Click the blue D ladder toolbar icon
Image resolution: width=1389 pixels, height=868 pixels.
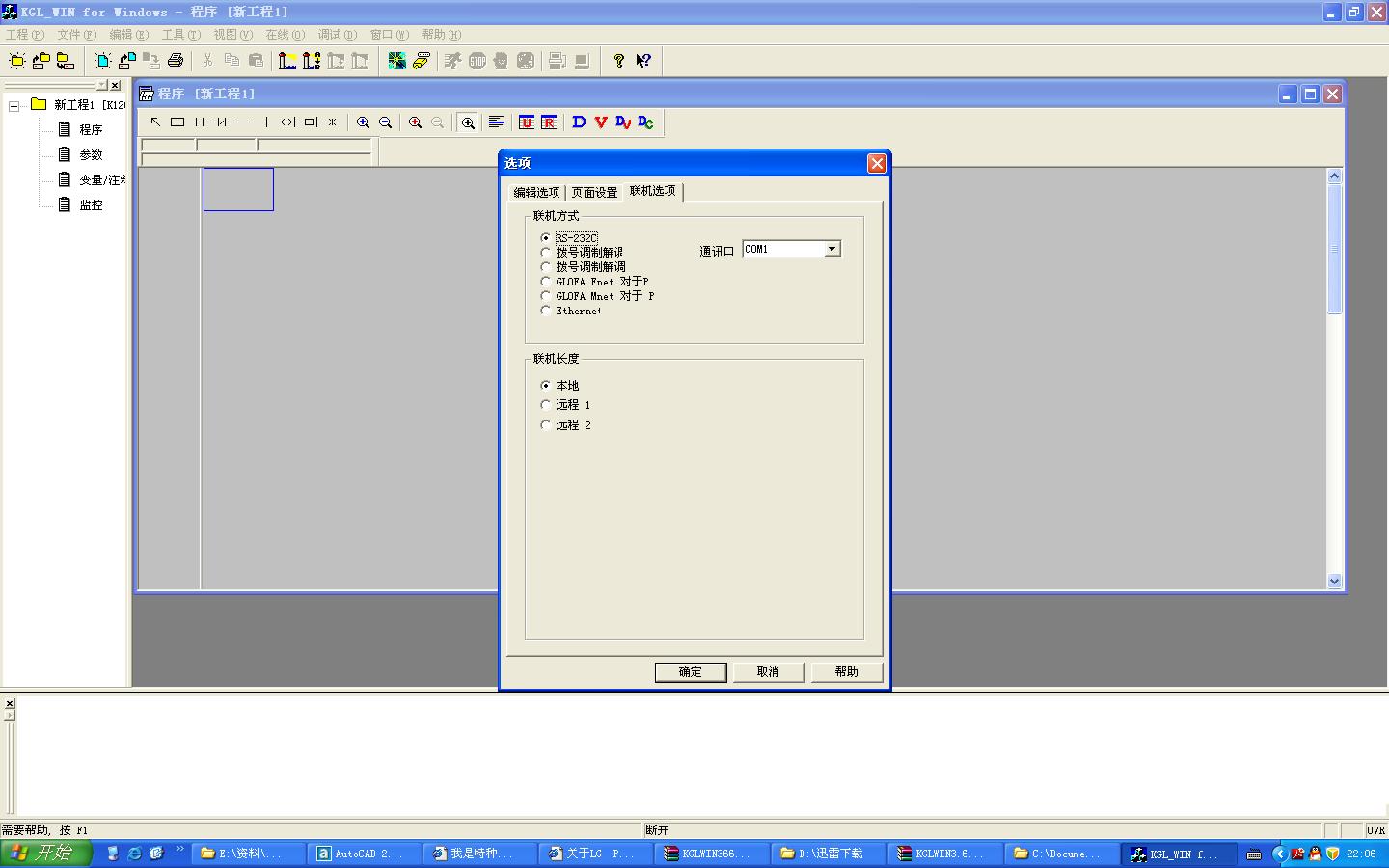click(579, 122)
